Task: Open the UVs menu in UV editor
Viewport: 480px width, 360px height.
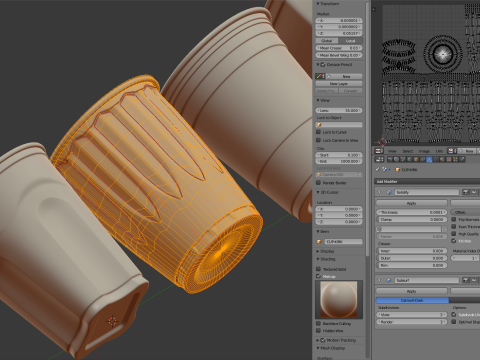Action: point(439,151)
